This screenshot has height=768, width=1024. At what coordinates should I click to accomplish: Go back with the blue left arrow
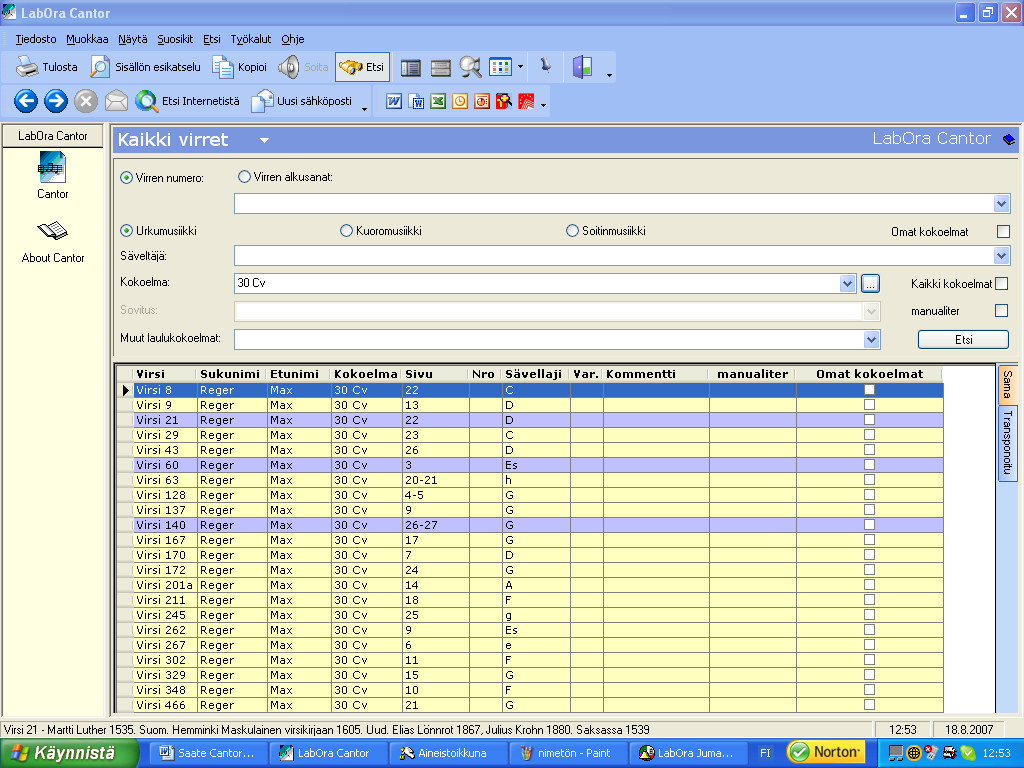(25, 101)
